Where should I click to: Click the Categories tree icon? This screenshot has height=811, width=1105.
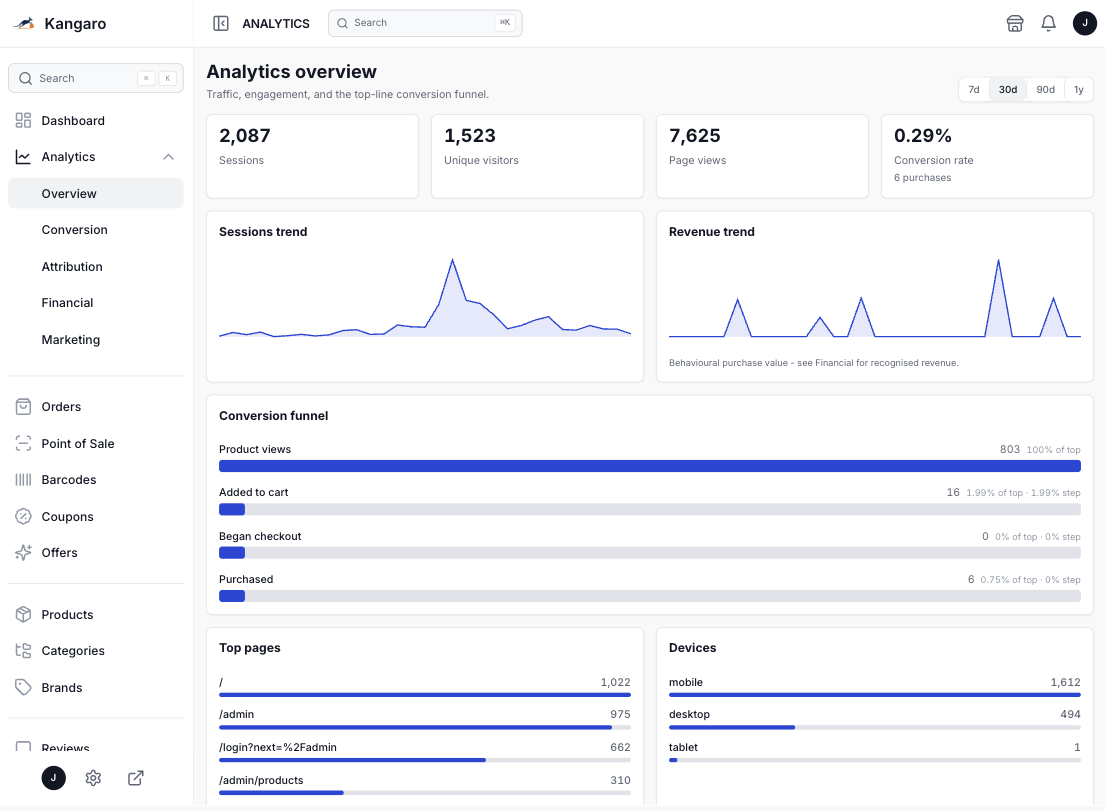[x=23, y=650]
